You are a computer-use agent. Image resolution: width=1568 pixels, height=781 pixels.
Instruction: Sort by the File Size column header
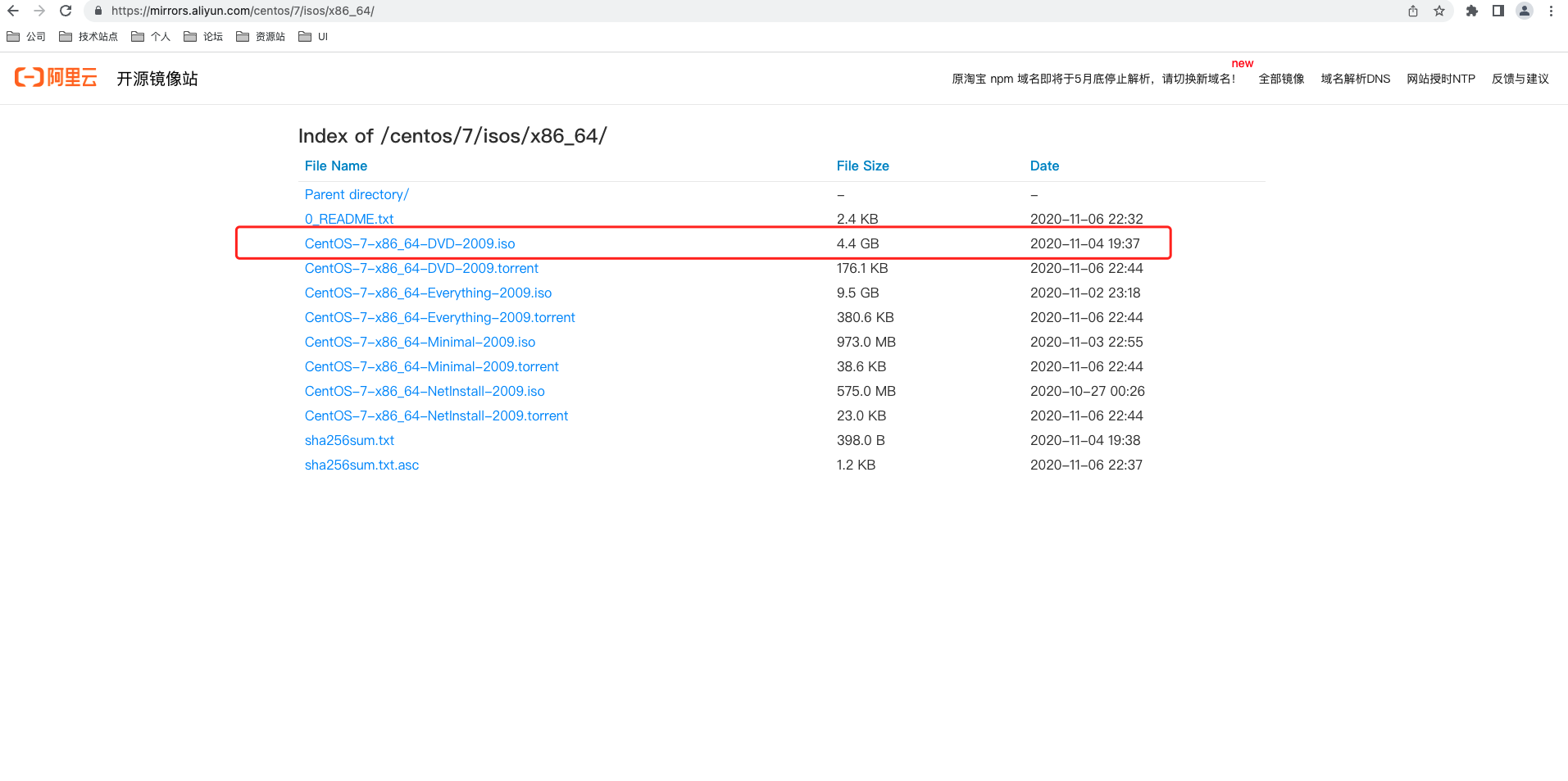(x=863, y=166)
